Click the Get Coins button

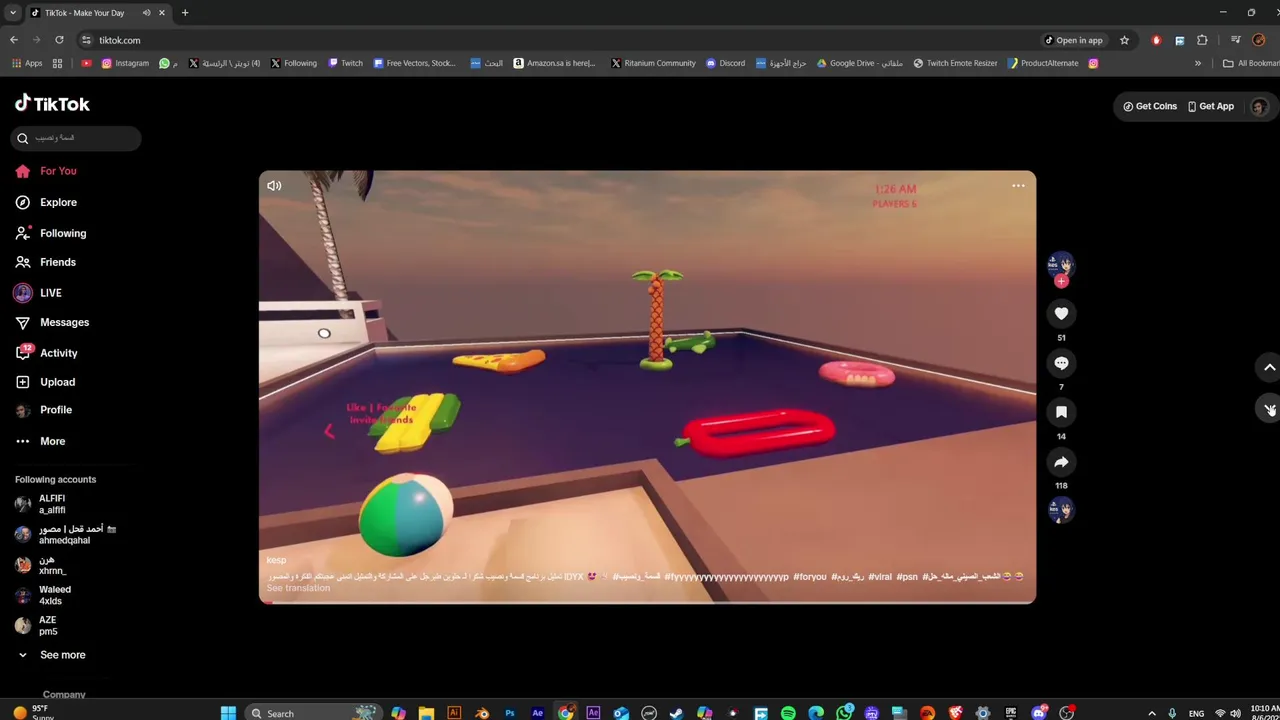coord(1150,106)
